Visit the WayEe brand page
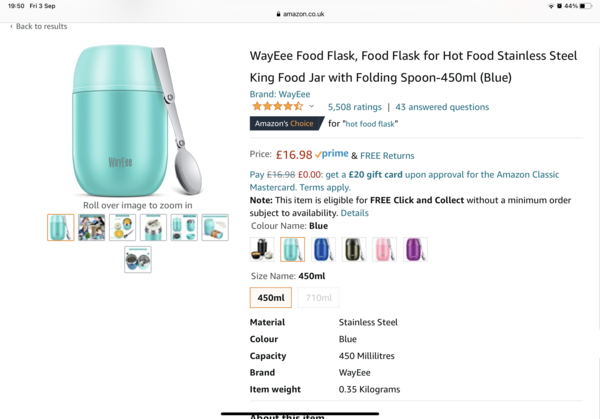600x419 pixels. 279,94
